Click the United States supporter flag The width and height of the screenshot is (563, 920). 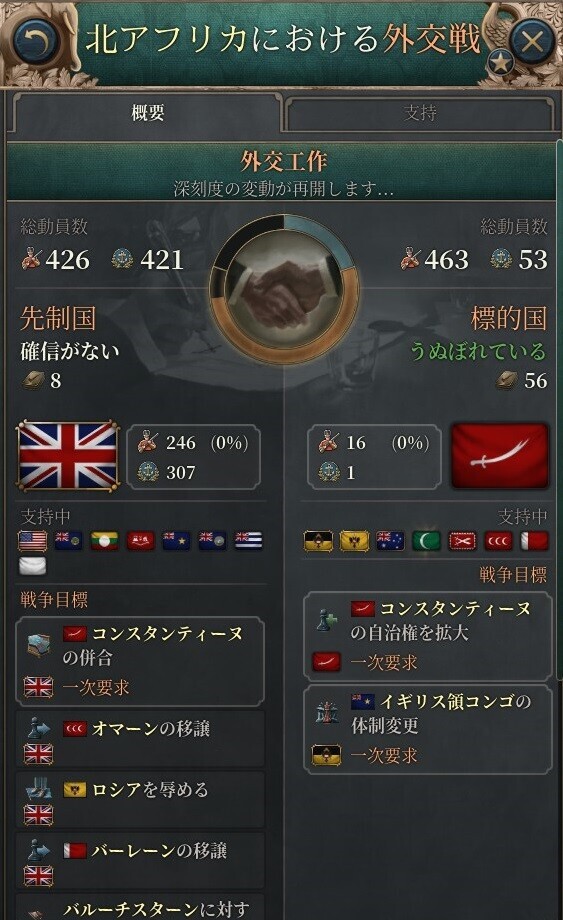pos(33,540)
